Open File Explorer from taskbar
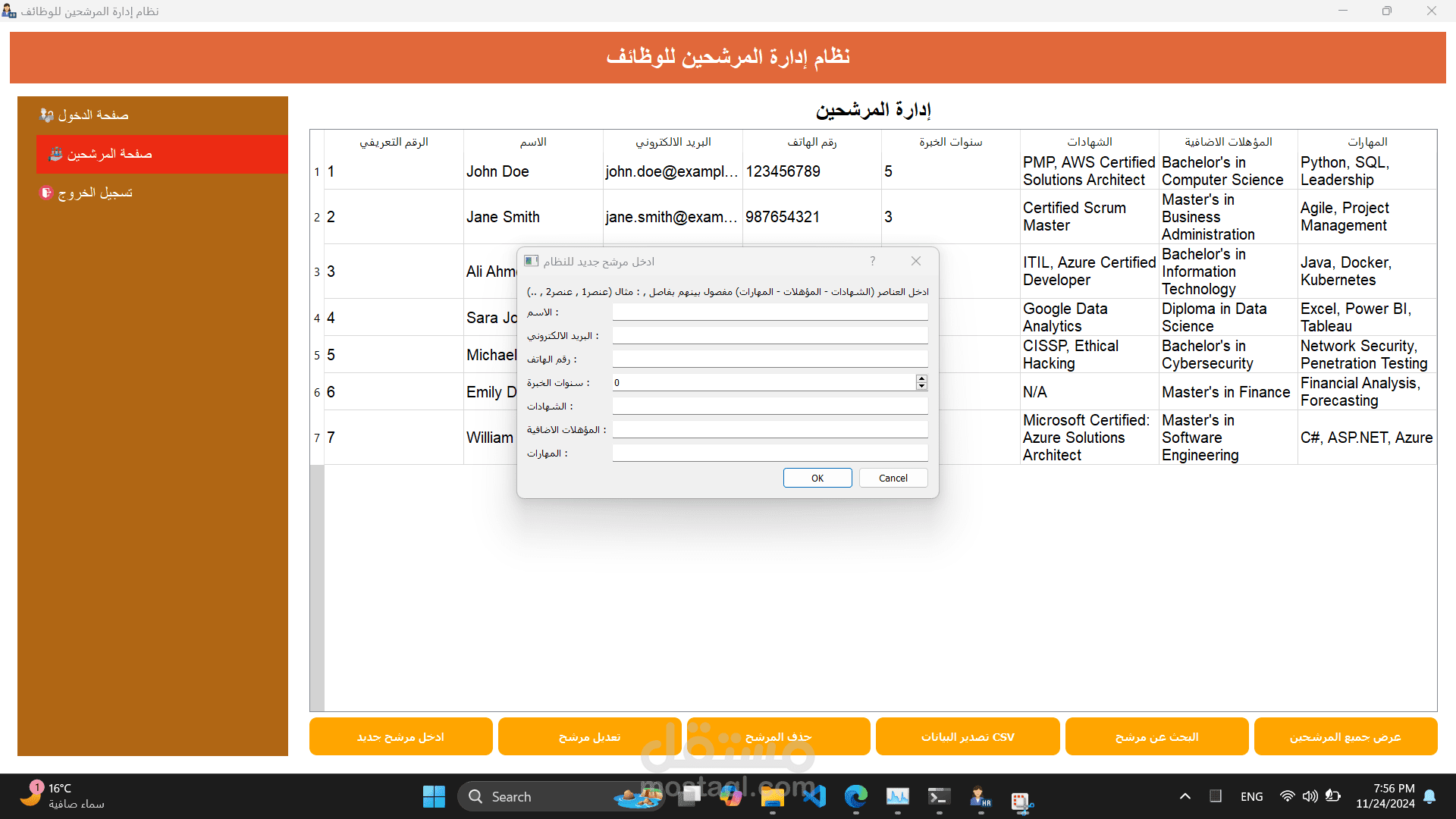This screenshot has width=1456, height=819. tap(773, 796)
